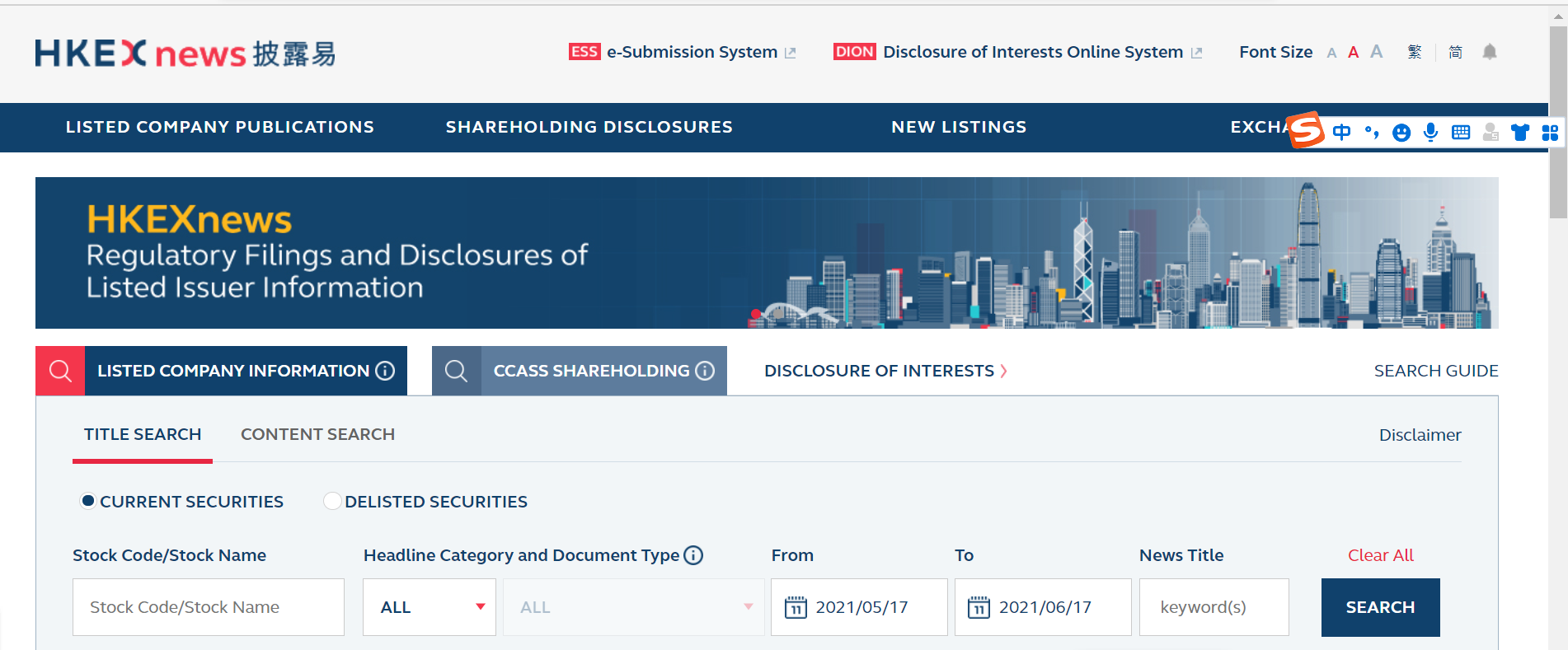
Task: Click external link icon after Disclosure of Interests Online System
Action: 1196,53
